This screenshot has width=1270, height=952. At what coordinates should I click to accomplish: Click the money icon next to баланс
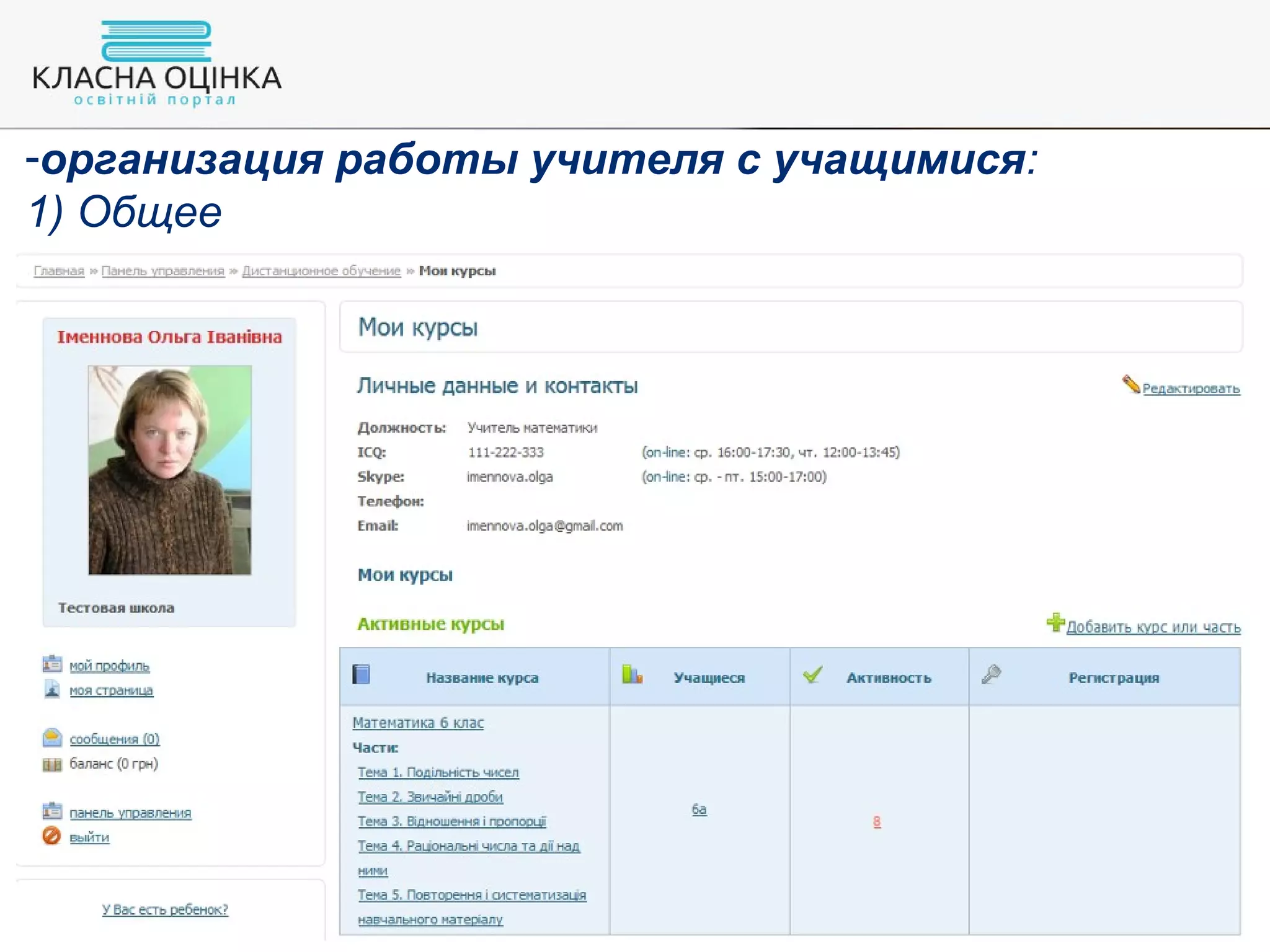point(52,764)
